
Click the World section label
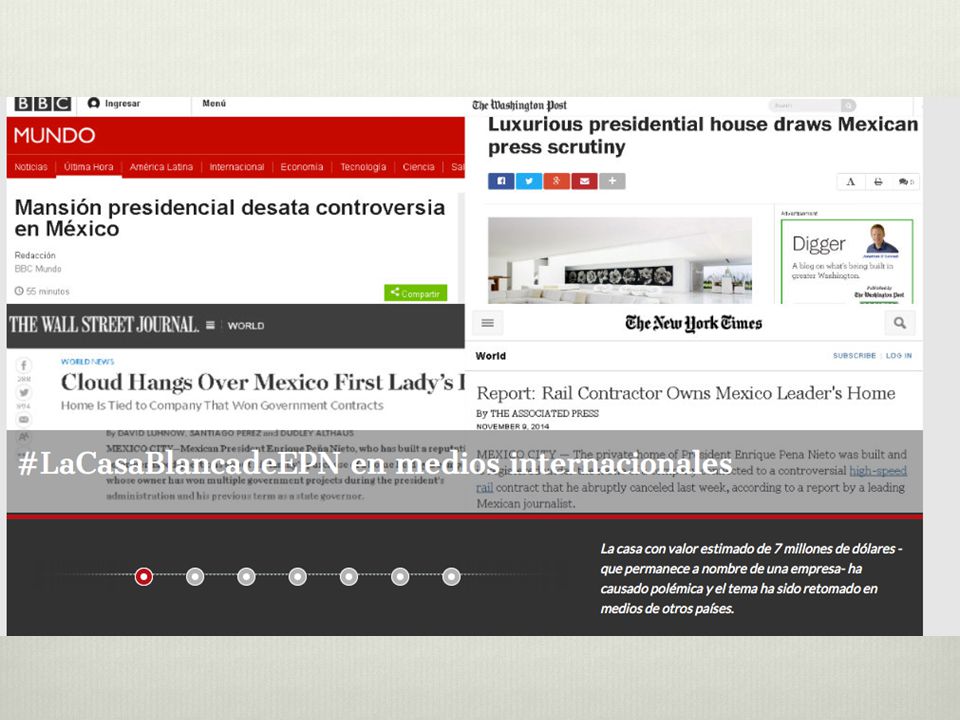[491, 356]
